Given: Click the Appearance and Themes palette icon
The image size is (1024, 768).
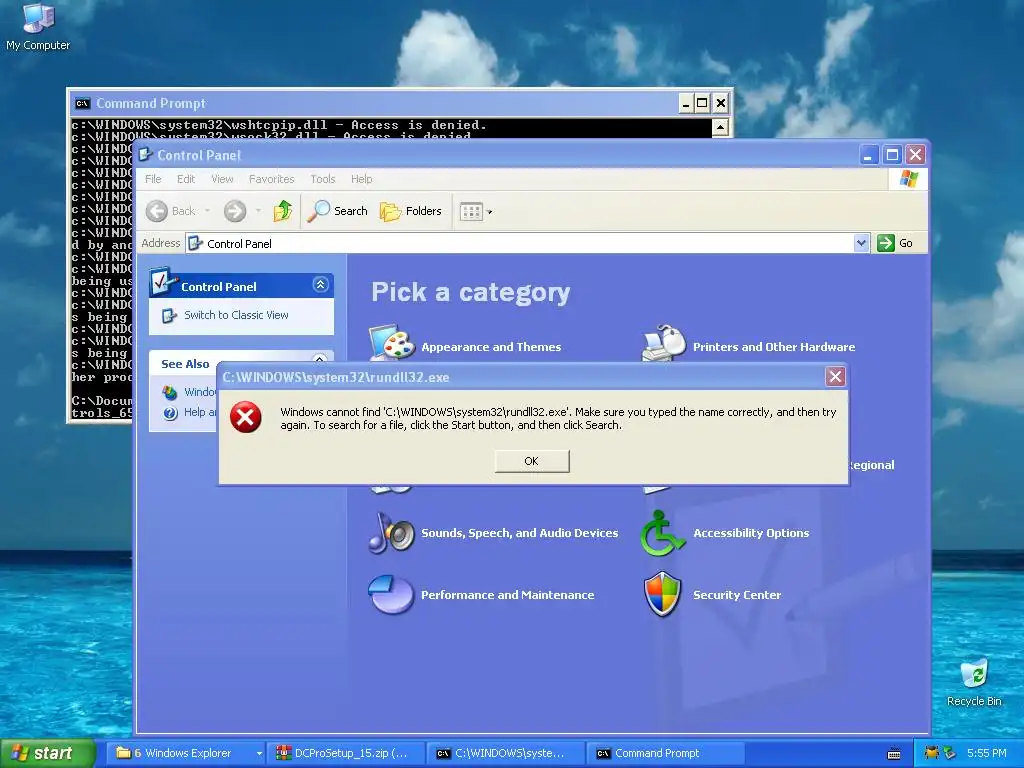Looking at the screenshot, I should [392, 342].
